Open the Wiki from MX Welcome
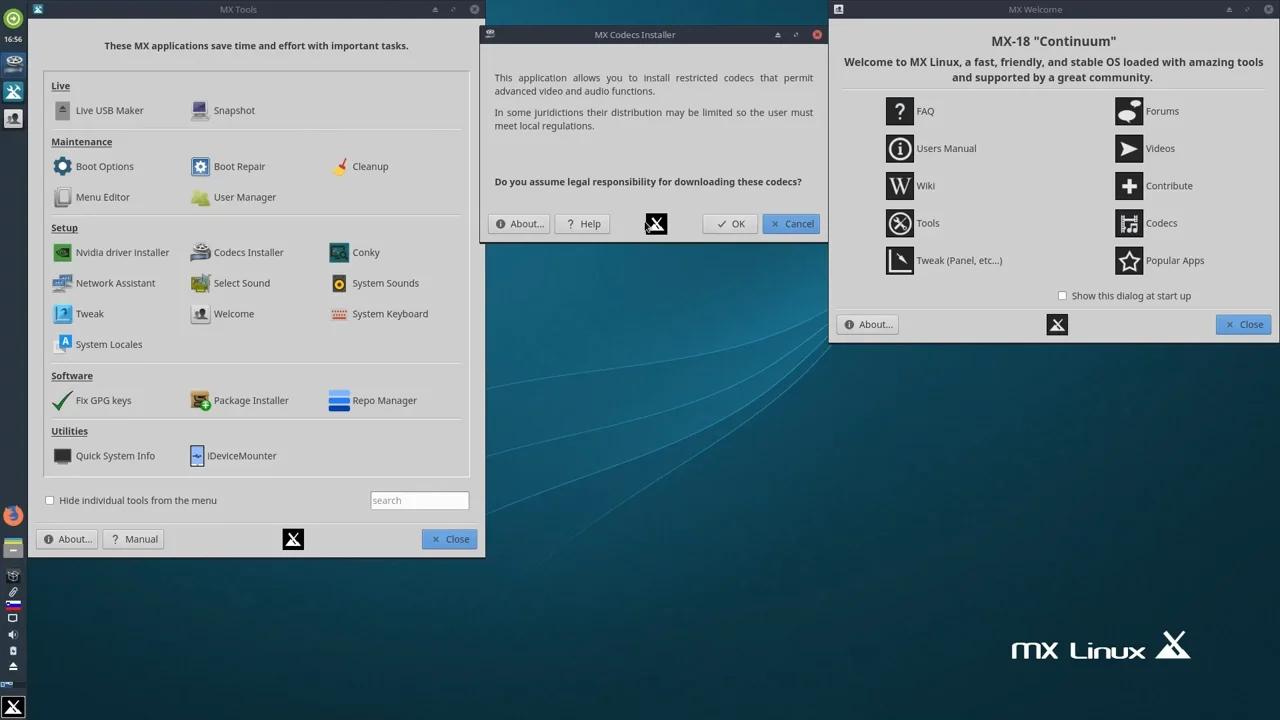This screenshot has height=720, width=1280. (925, 185)
